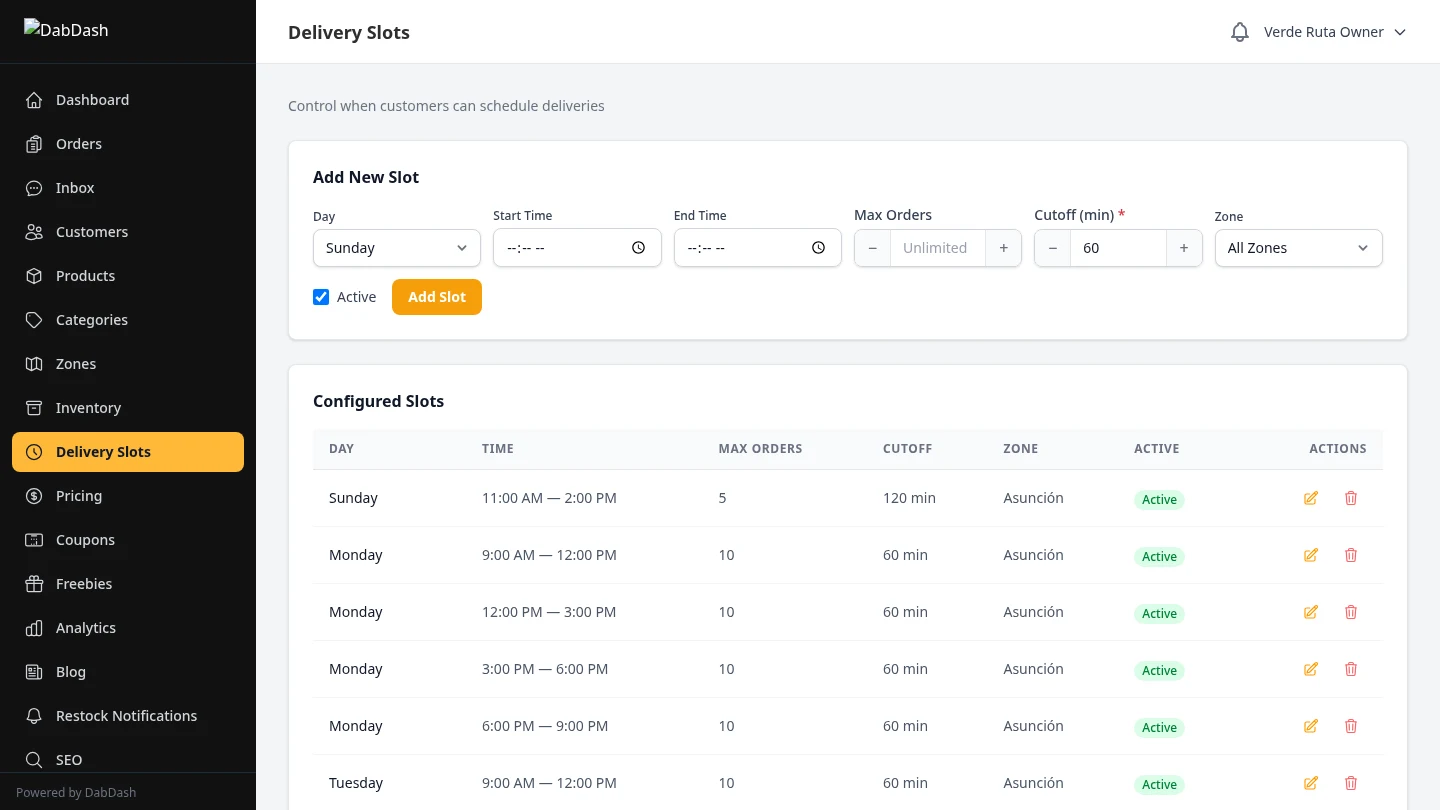Open the SEO search section
This screenshot has height=810, width=1440.
click(x=69, y=759)
